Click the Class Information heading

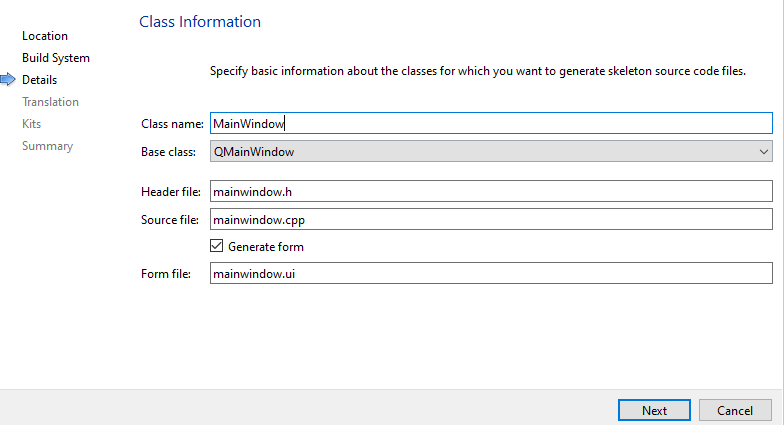point(200,22)
